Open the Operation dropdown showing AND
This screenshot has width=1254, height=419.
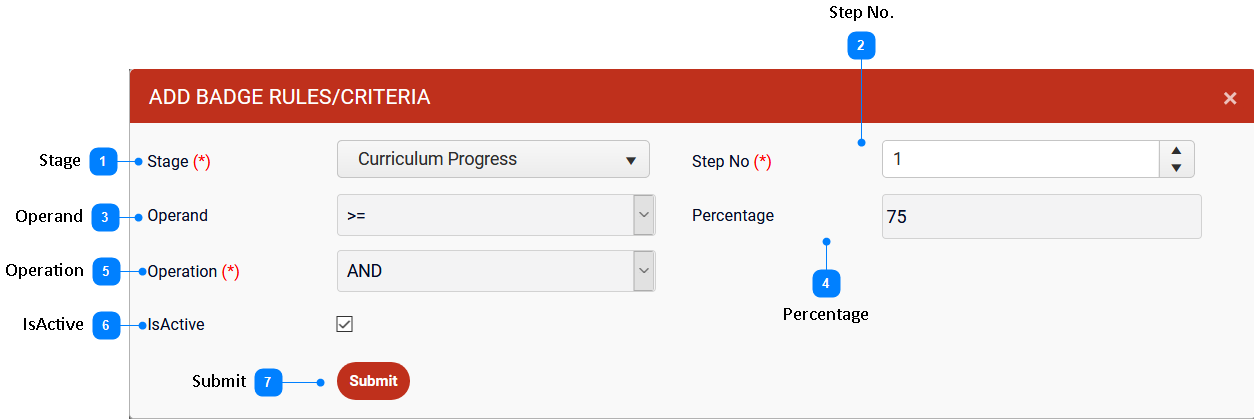point(496,271)
